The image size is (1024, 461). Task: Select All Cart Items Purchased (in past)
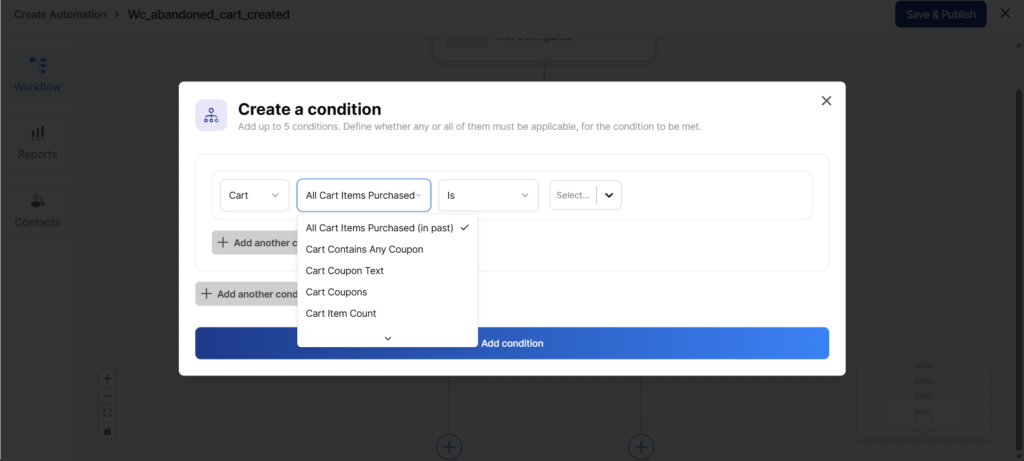[x=379, y=228]
